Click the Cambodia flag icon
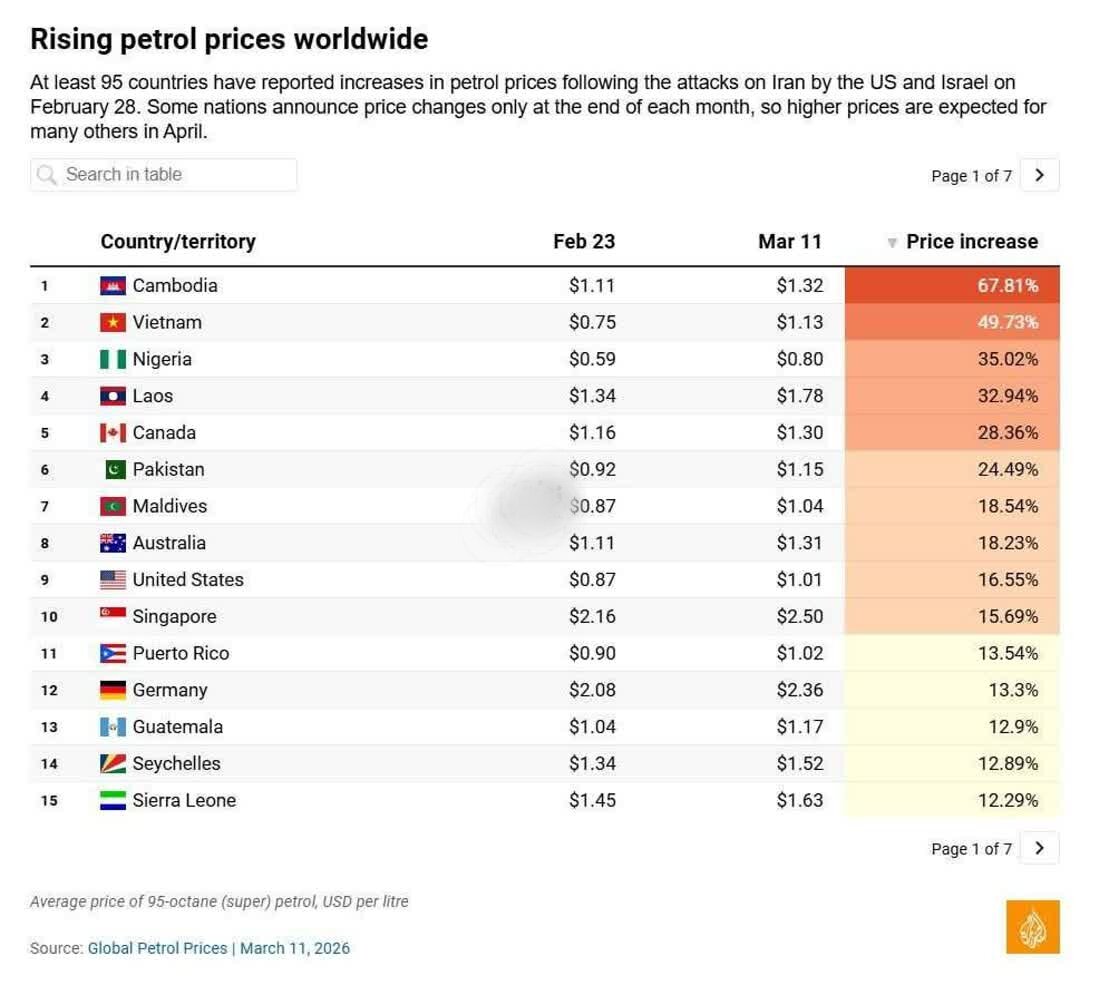Screen dimensions: 1109x995 tap(113, 286)
